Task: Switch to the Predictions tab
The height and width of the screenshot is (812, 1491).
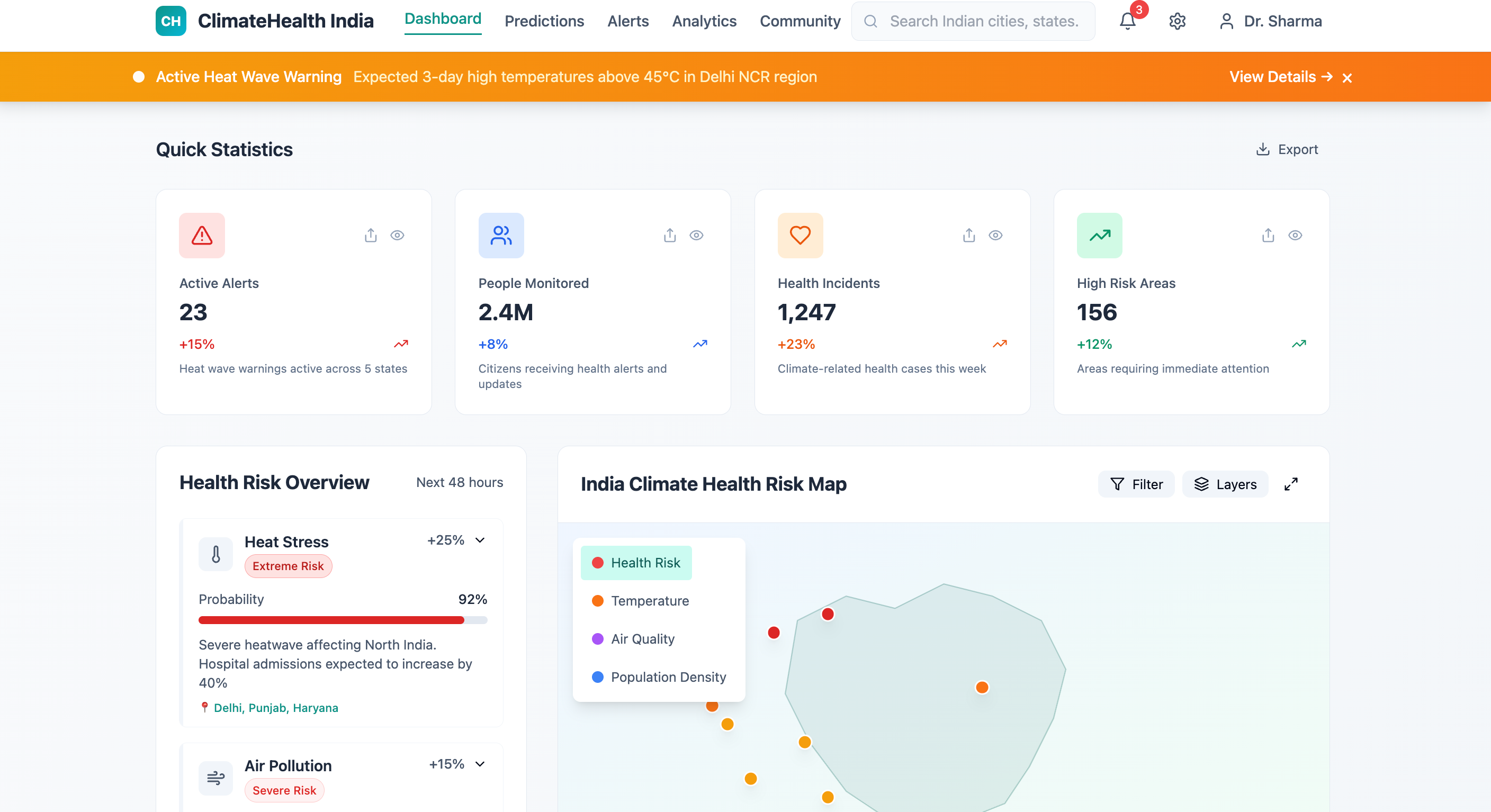Action: point(543,21)
